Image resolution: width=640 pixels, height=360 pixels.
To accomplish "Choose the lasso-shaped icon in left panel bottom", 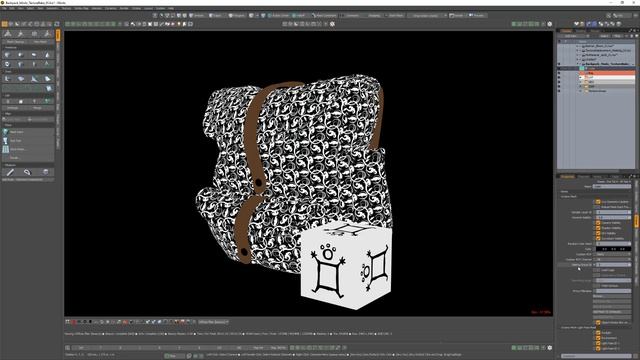I will pos(27,172).
